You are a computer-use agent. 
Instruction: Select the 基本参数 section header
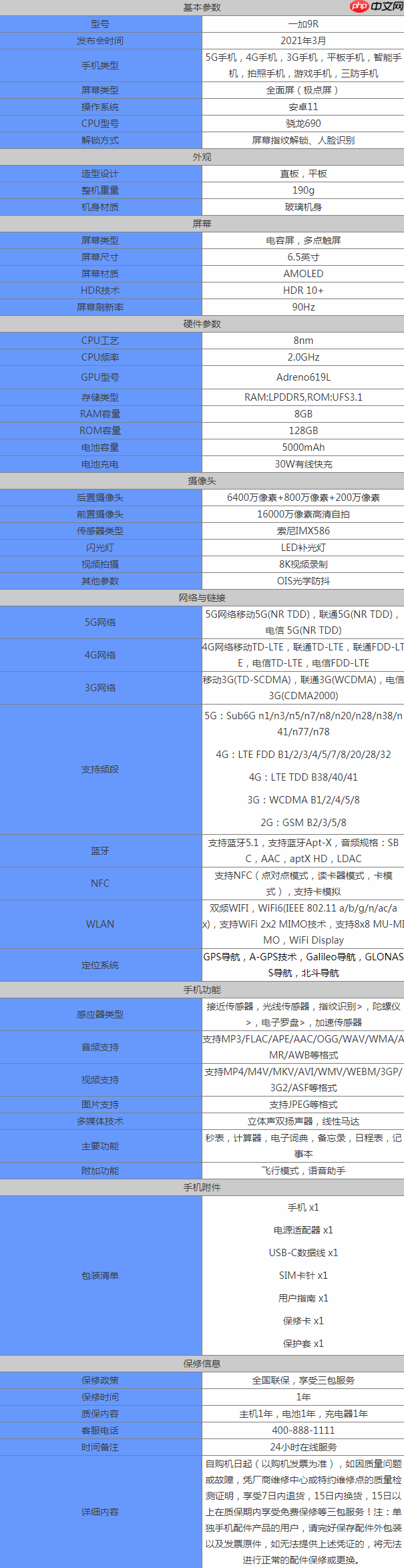202,7
